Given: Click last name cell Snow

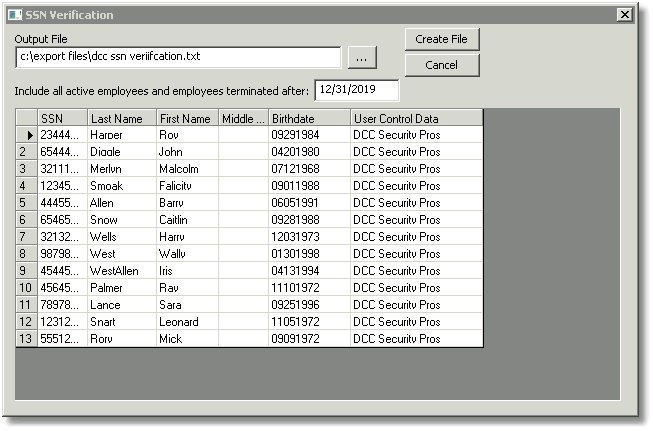Looking at the screenshot, I should click(x=122, y=220).
